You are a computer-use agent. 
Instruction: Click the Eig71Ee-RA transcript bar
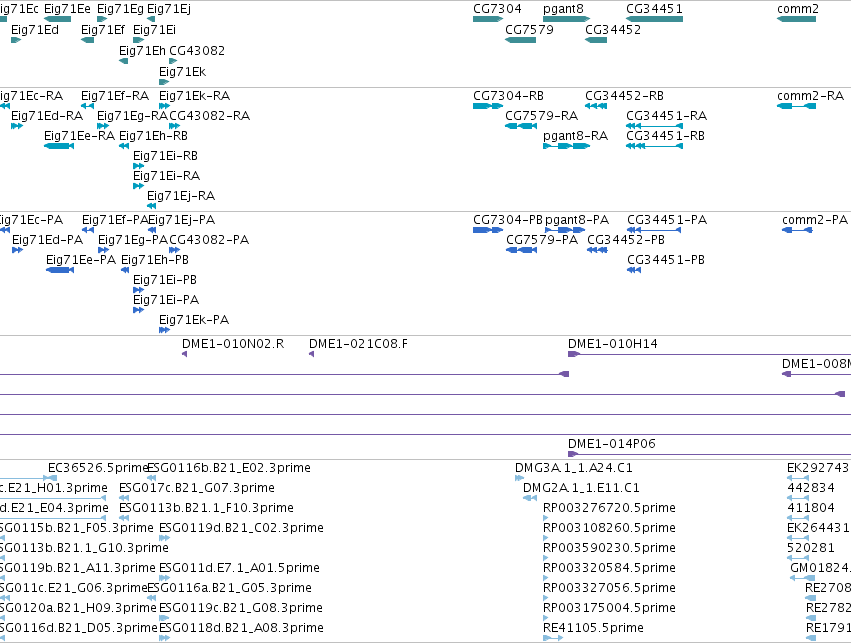coord(59,146)
